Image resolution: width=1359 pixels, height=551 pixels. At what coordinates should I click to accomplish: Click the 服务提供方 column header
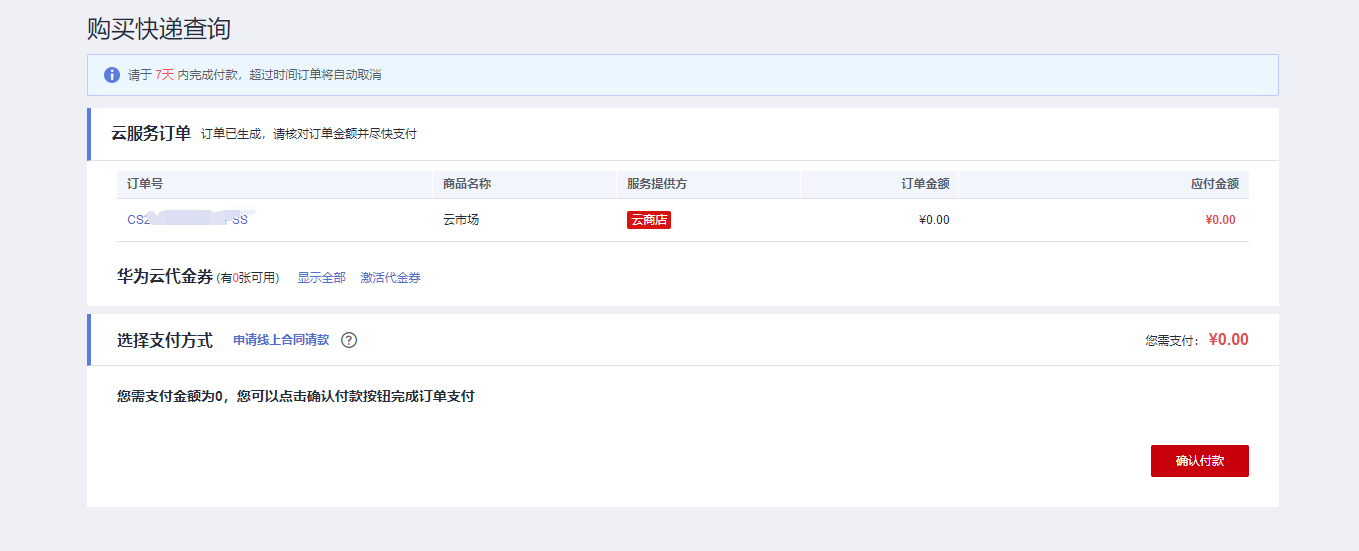click(x=657, y=184)
